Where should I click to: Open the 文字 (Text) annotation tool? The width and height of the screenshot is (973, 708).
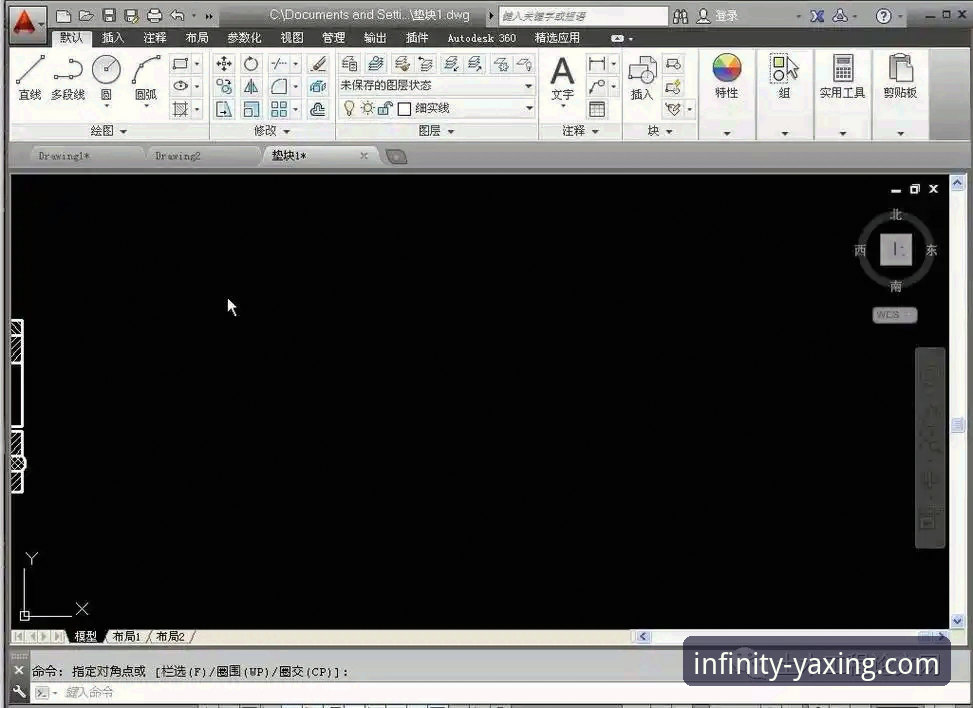[x=563, y=77]
